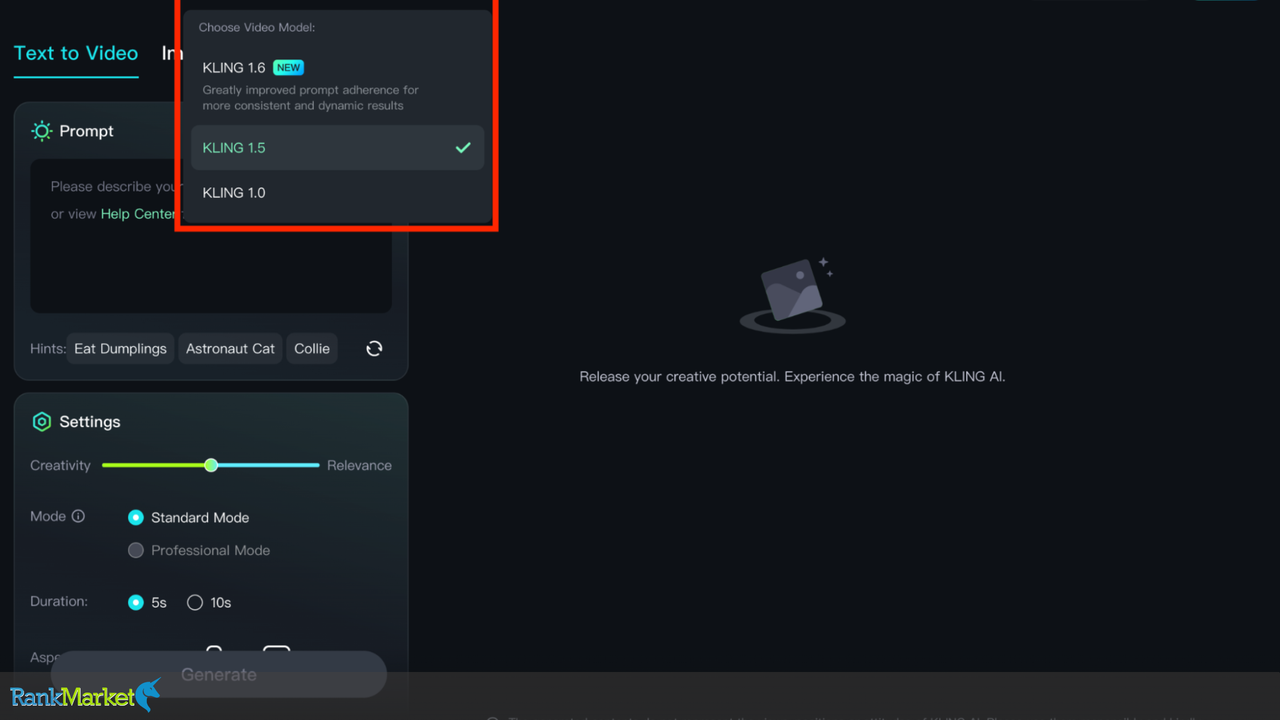Use the Astronaut Cat hint
Viewport: 1280px width, 720px height.
[x=230, y=348]
